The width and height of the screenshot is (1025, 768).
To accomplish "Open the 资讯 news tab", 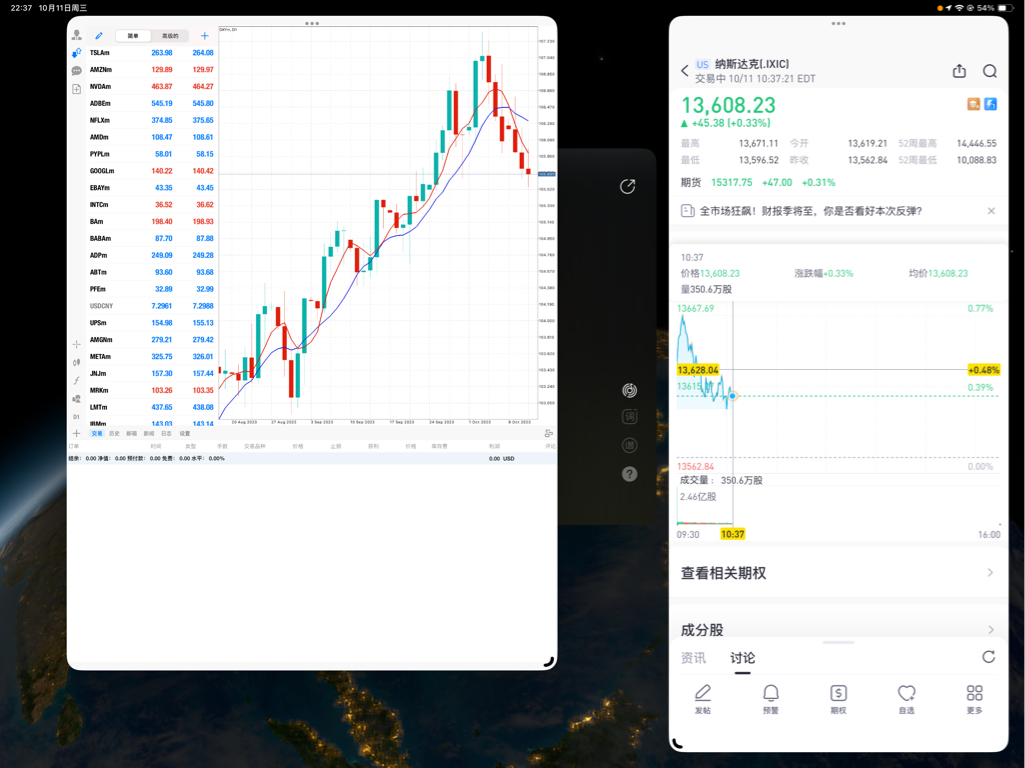I will click(x=694, y=658).
